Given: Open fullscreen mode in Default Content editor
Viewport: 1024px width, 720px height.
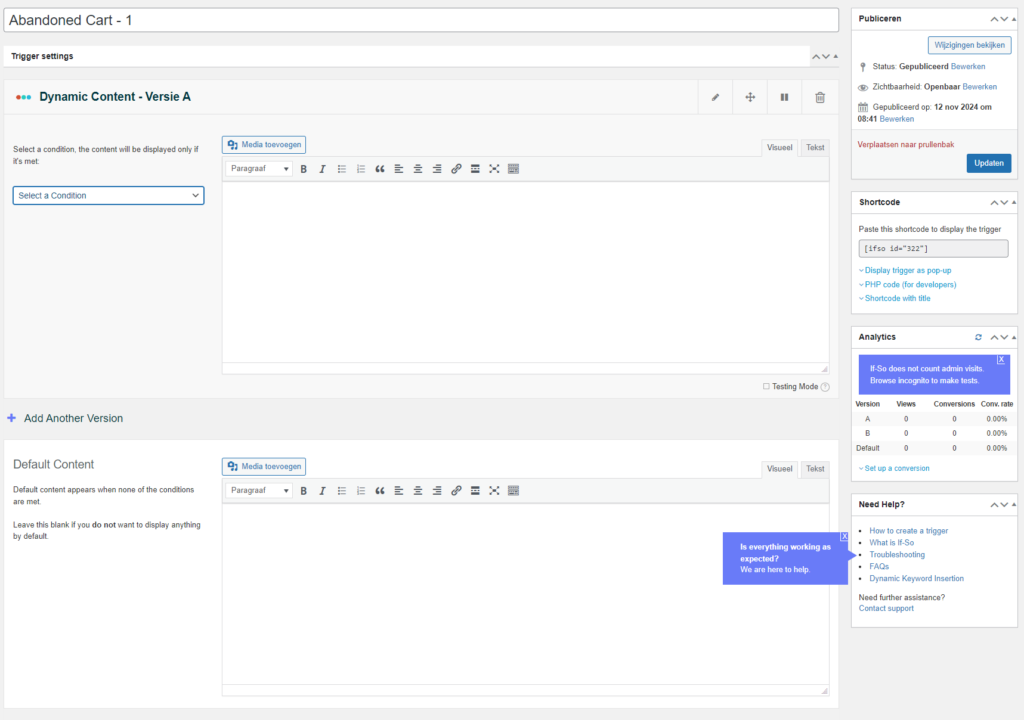Looking at the screenshot, I should (494, 491).
